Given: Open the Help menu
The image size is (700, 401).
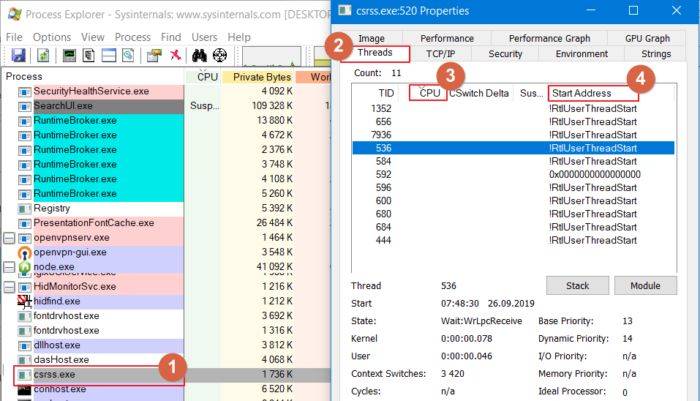Looking at the screenshot, I should (x=239, y=37).
